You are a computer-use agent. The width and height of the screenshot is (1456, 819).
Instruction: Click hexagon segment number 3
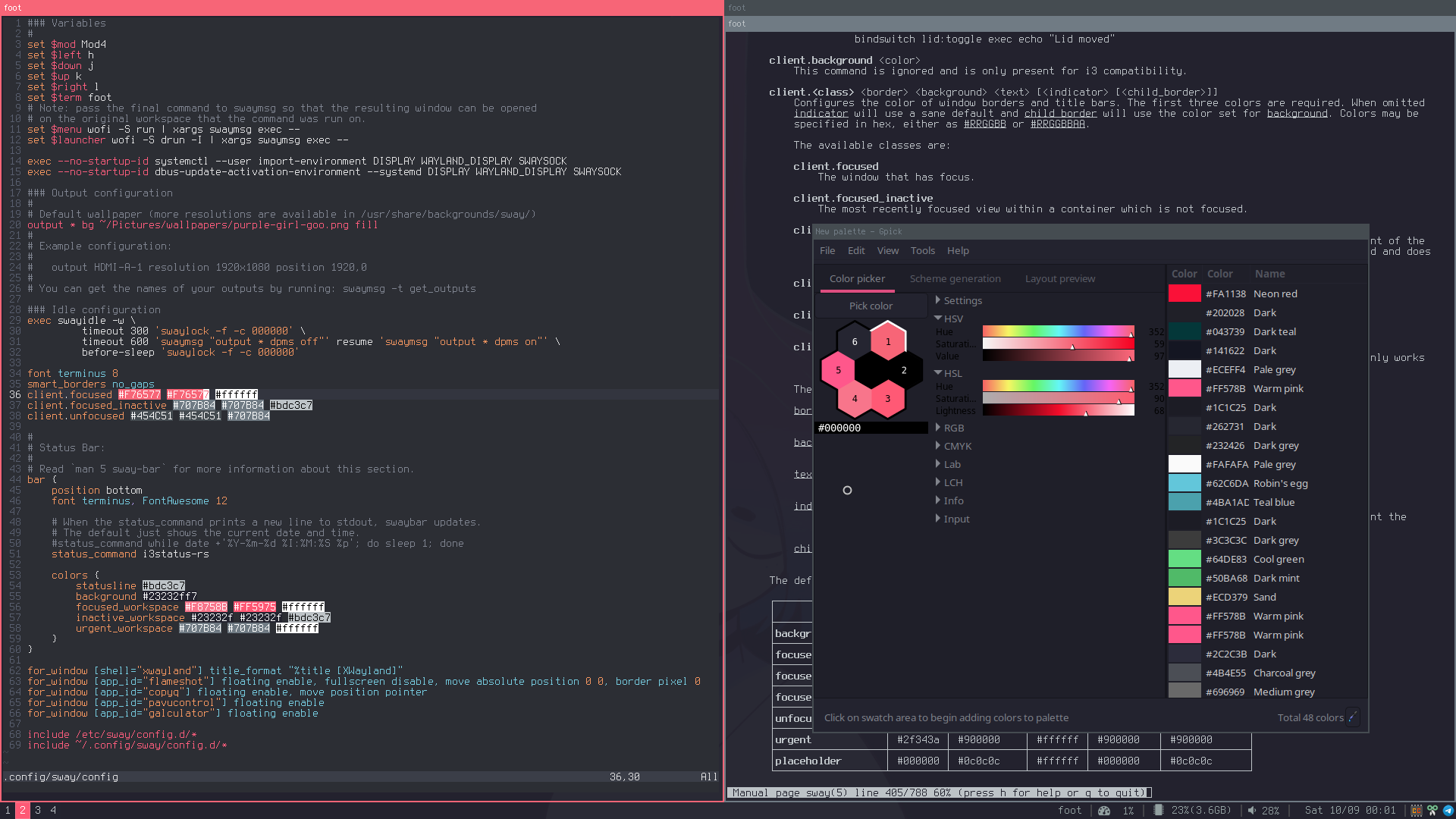tap(887, 398)
